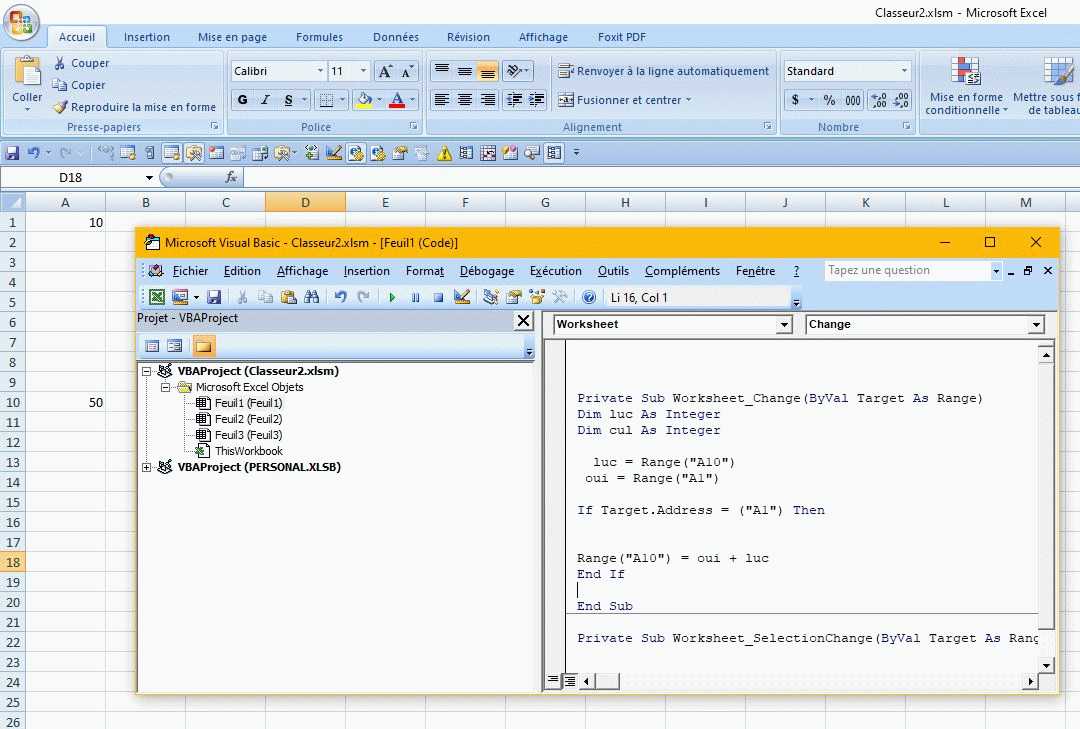Screen dimensions: 1080x729
Task: Collapse the VBAProject (Classeur2.xlsm) tree node
Action: pos(146,371)
